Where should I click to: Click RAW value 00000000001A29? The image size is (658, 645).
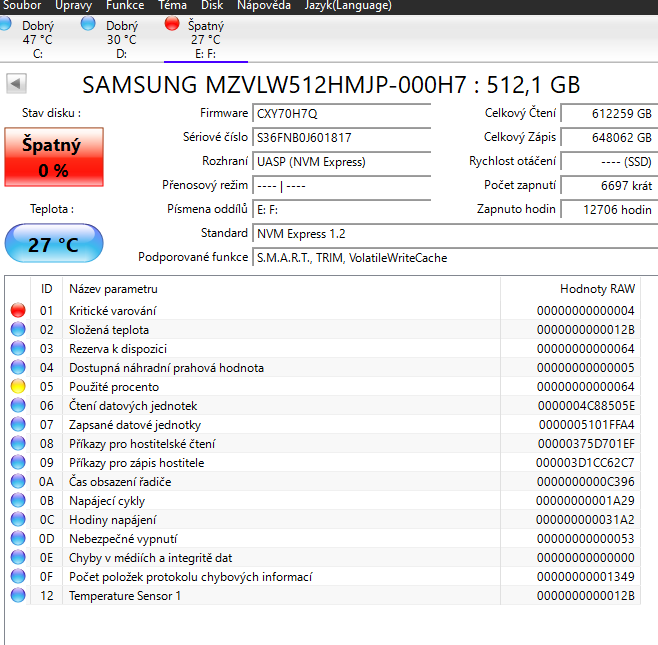coord(585,501)
